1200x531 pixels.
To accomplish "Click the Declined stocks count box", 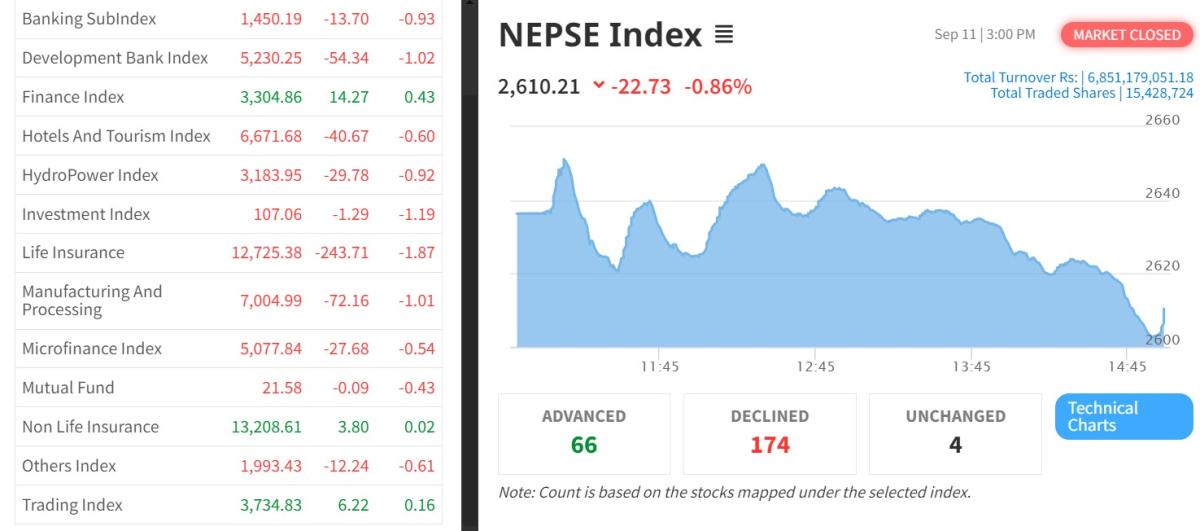I will tap(769, 433).
